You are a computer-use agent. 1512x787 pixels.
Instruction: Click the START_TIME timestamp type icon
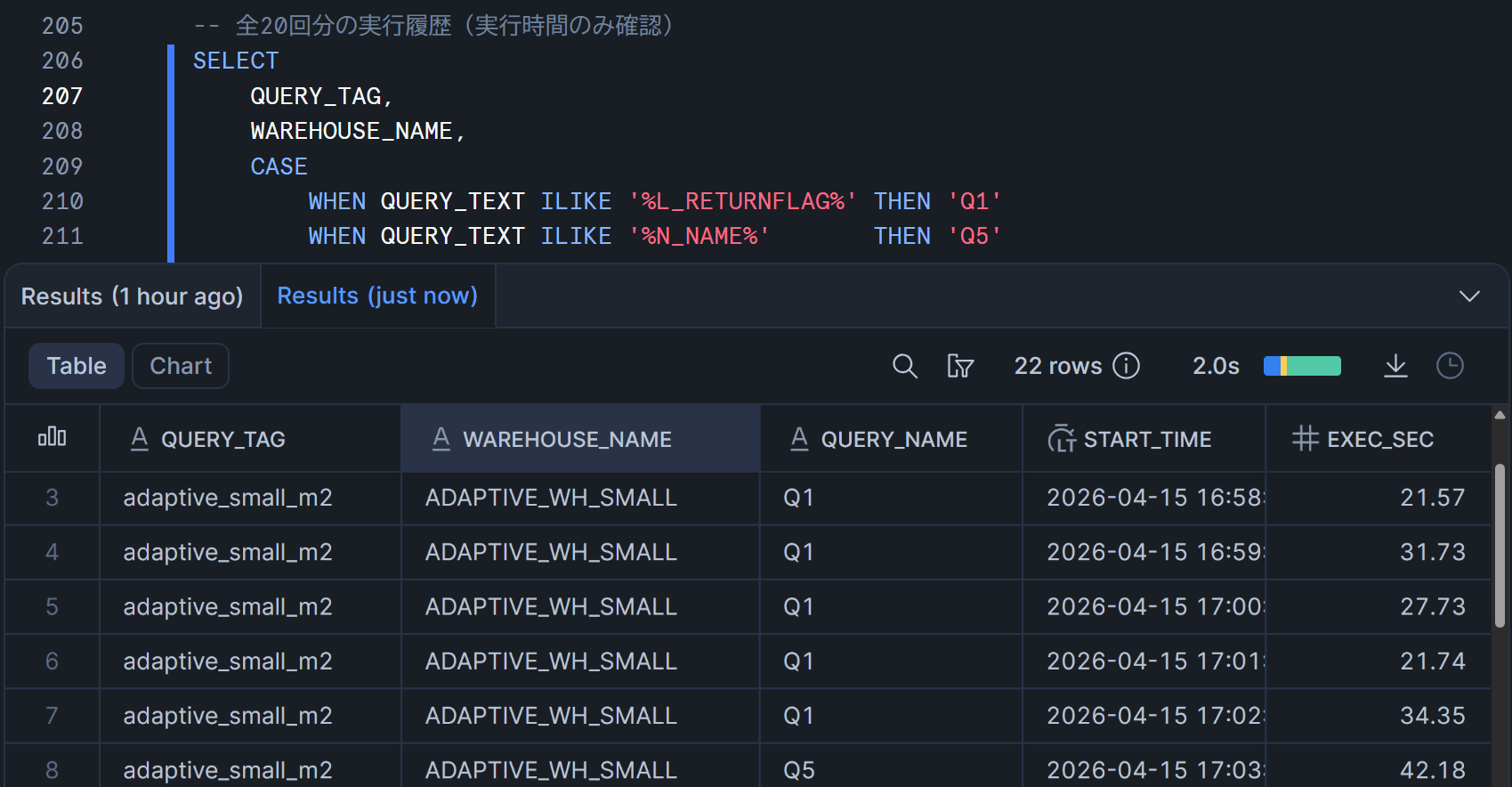[x=1061, y=439]
